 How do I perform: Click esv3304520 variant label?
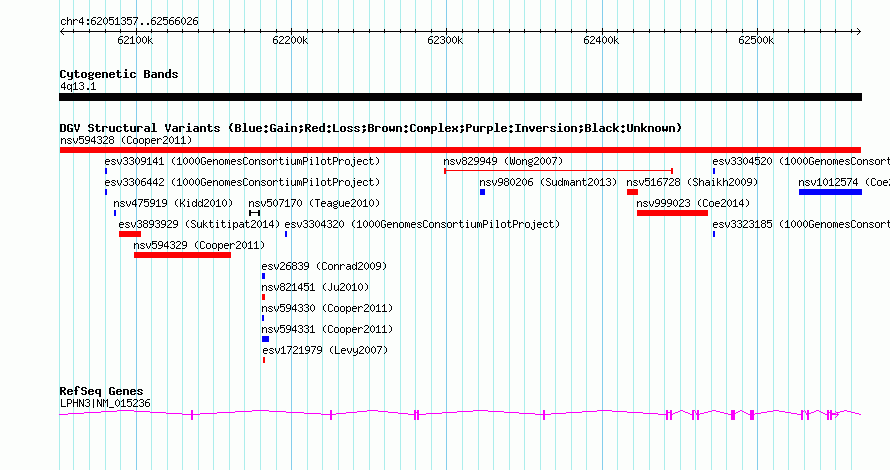[801, 161]
